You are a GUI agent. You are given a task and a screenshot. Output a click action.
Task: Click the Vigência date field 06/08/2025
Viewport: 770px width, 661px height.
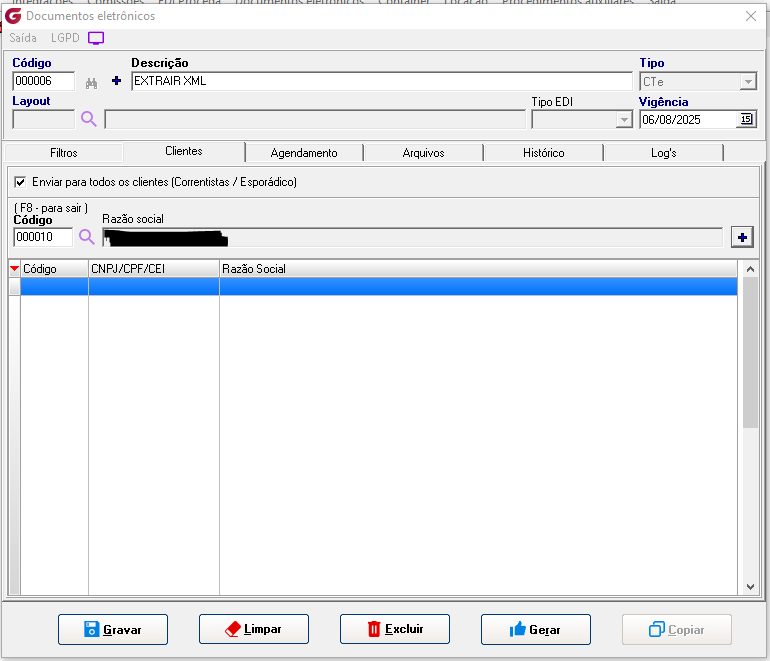[688, 119]
